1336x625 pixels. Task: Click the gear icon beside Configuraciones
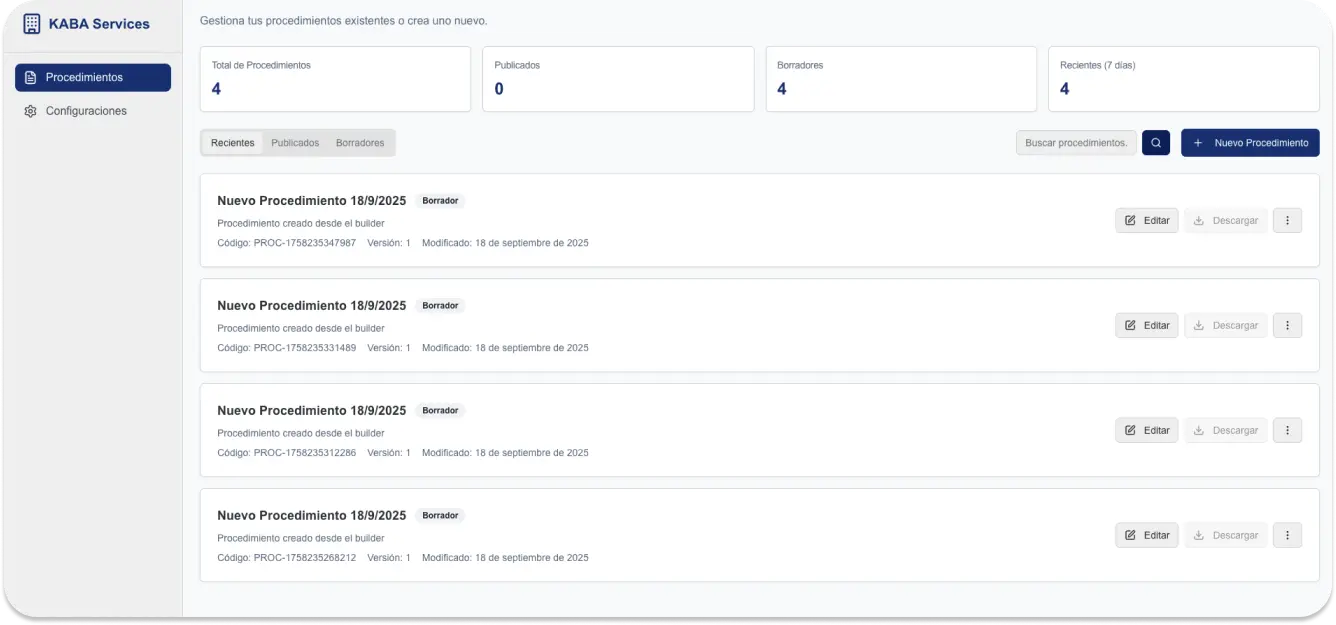(x=30, y=111)
